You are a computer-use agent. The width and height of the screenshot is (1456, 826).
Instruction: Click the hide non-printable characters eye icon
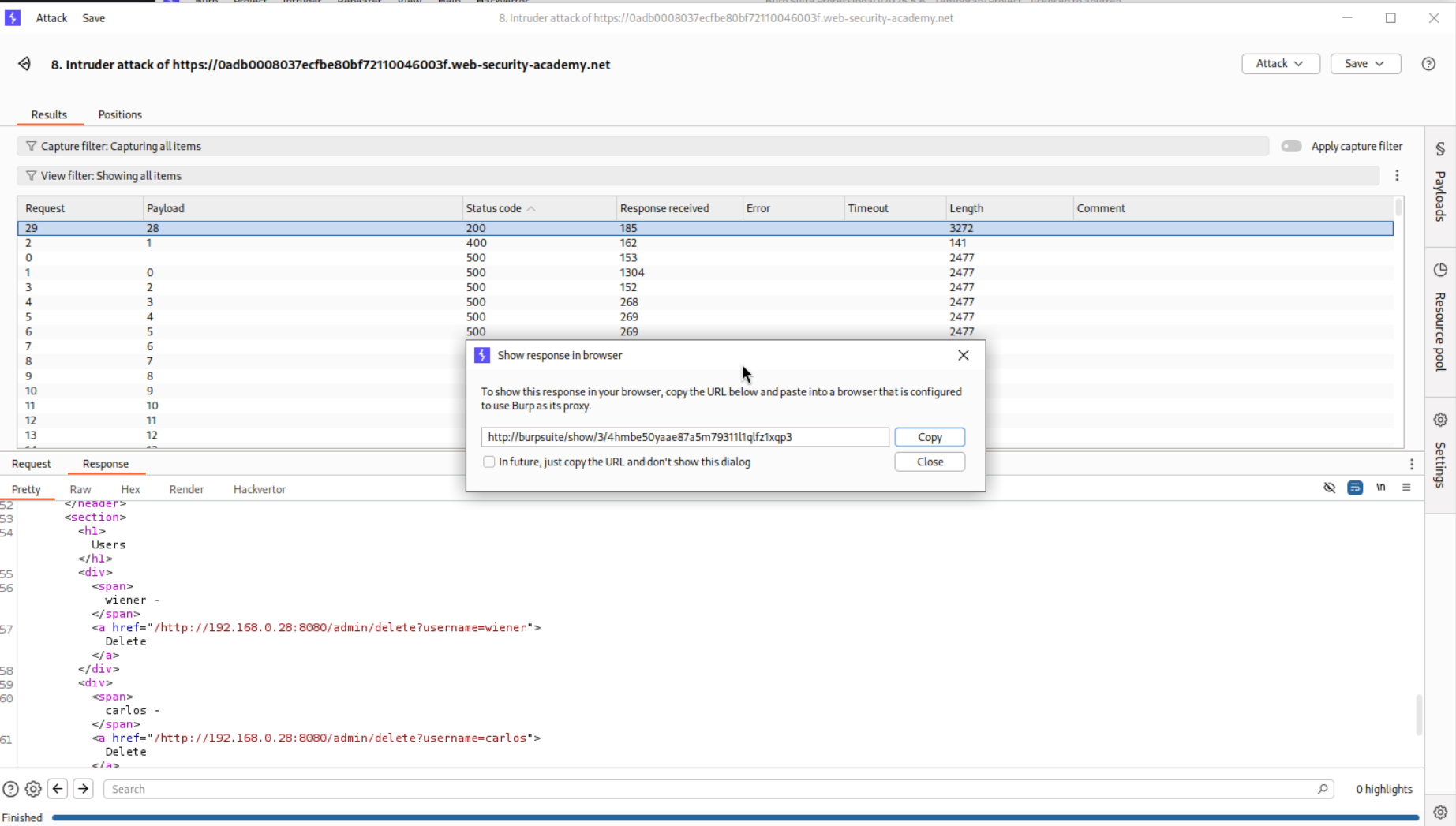pyautogui.click(x=1330, y=488)
